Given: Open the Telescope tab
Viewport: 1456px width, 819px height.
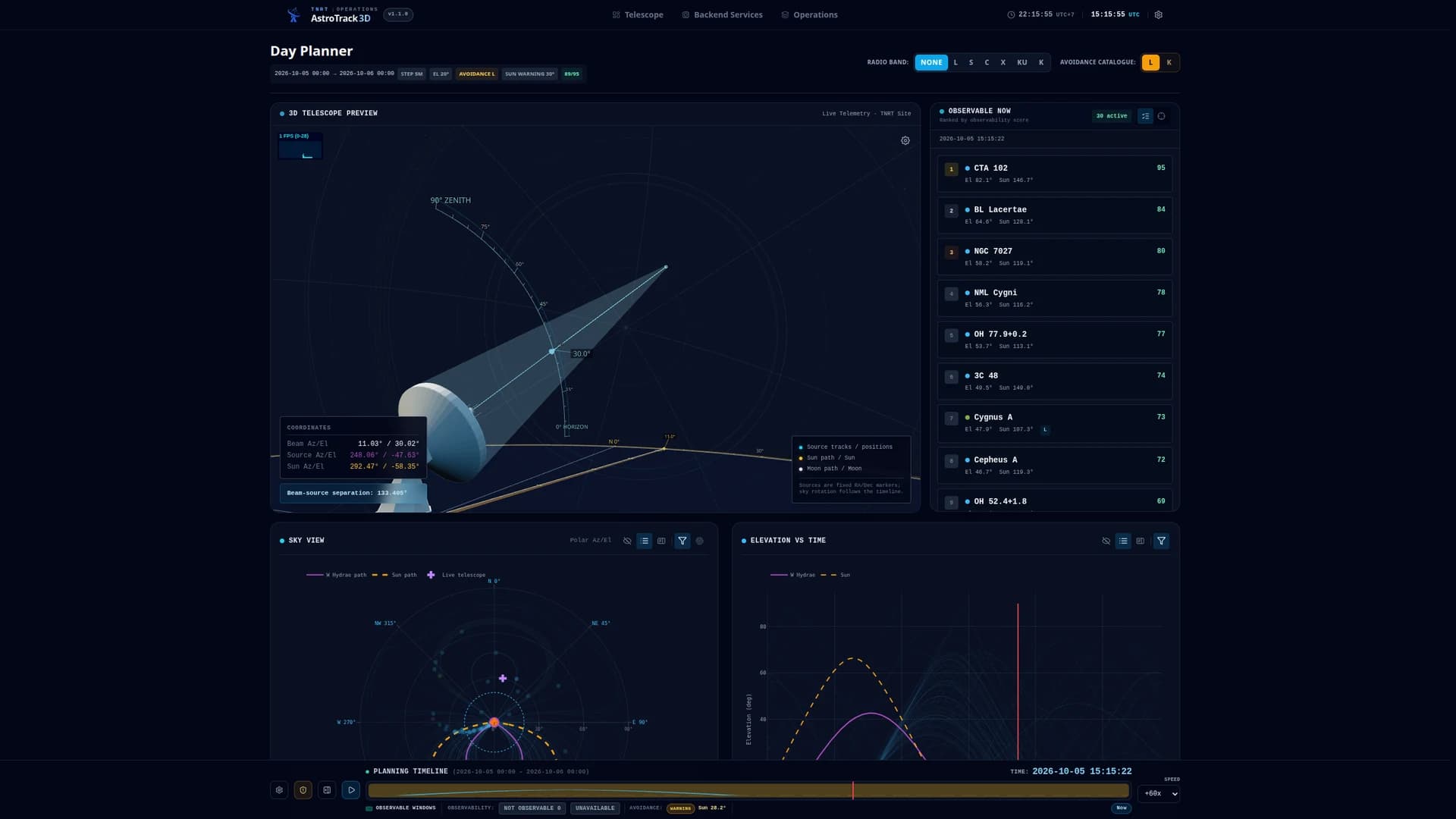Looking at the screenshot, I should pyautogui.click(x=638, y=14).
